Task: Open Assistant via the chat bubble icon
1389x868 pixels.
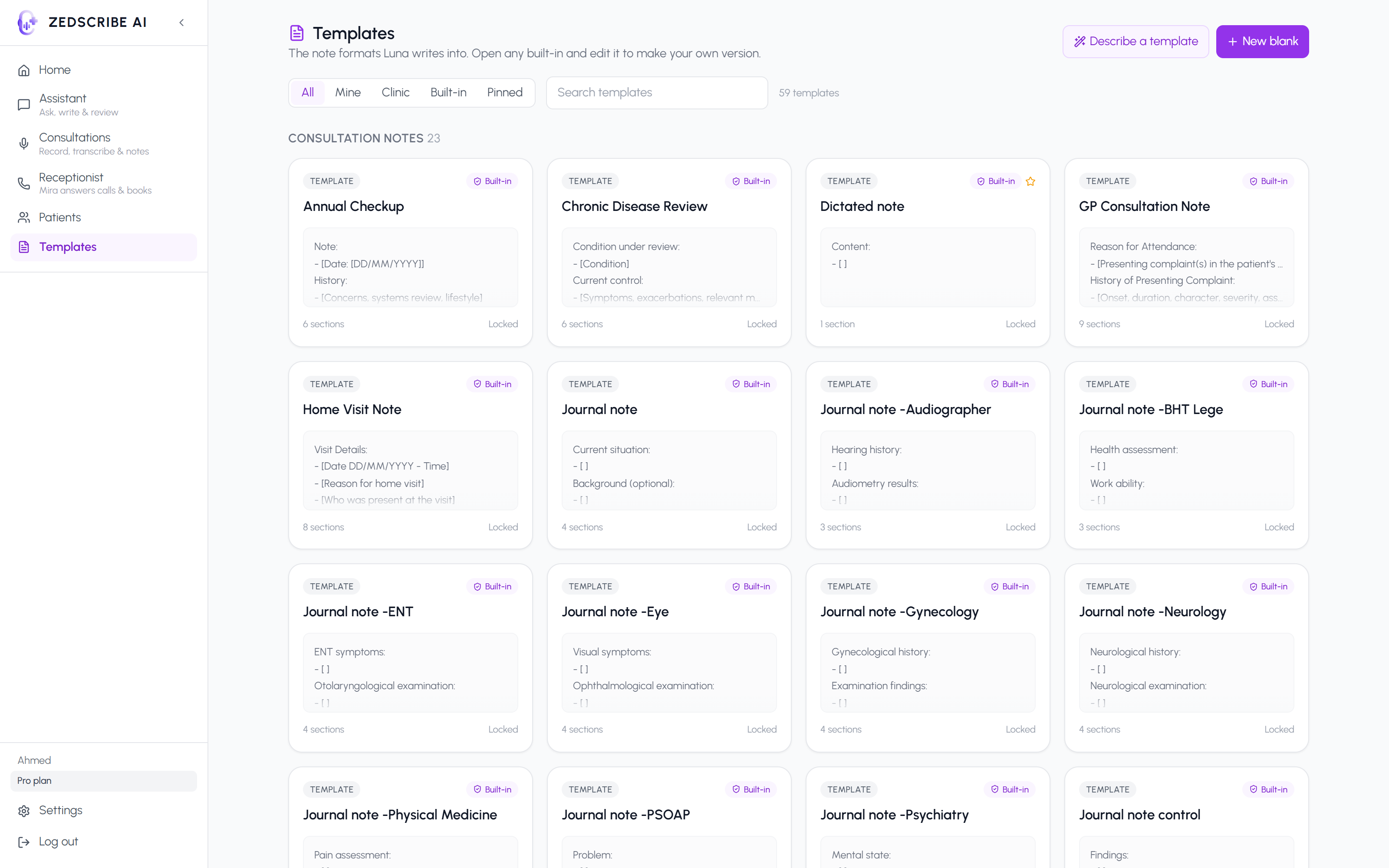Action: [23, 105]
